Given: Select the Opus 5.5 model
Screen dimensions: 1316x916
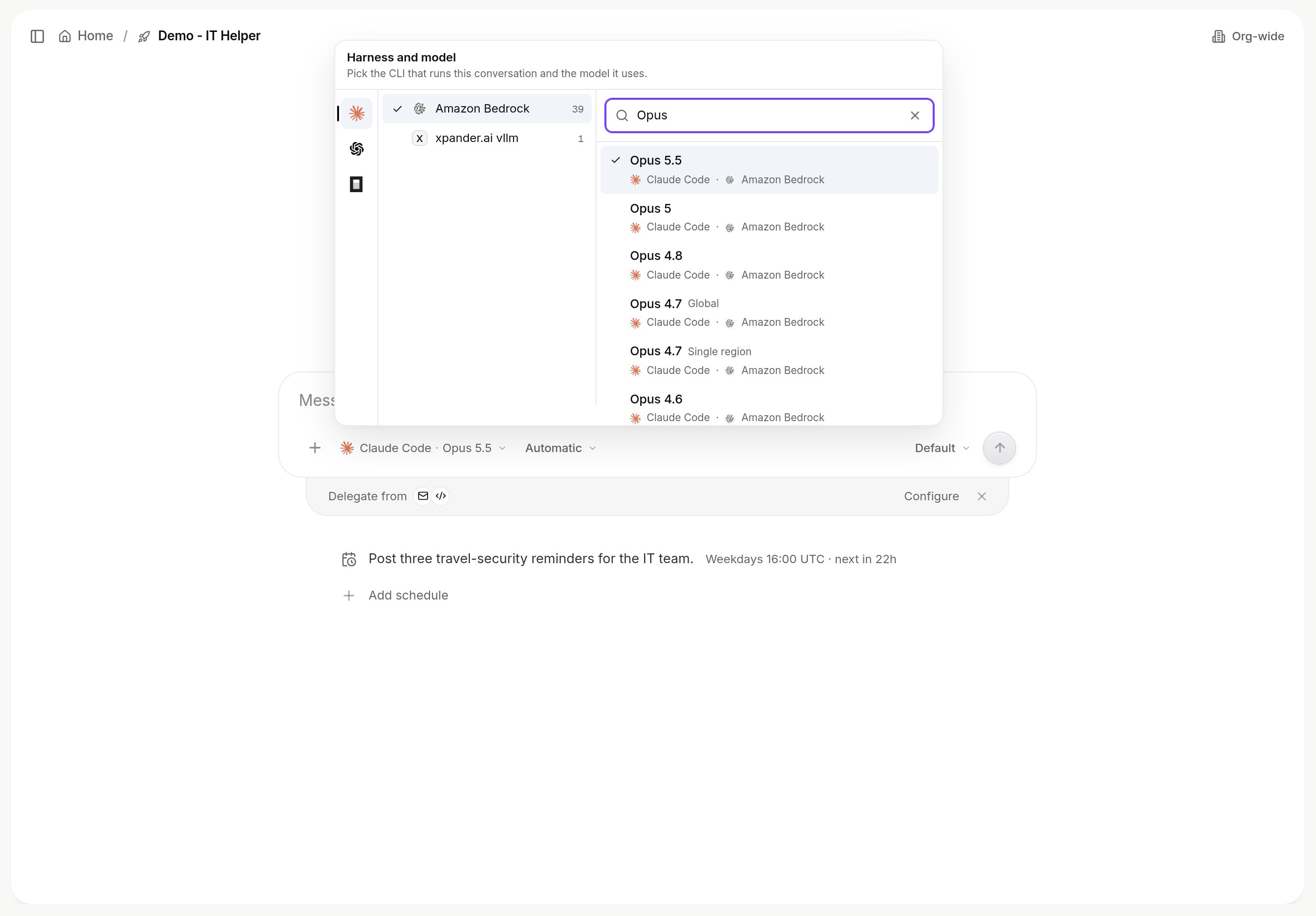Looking at the screenshot, I should tap(769, 170).
